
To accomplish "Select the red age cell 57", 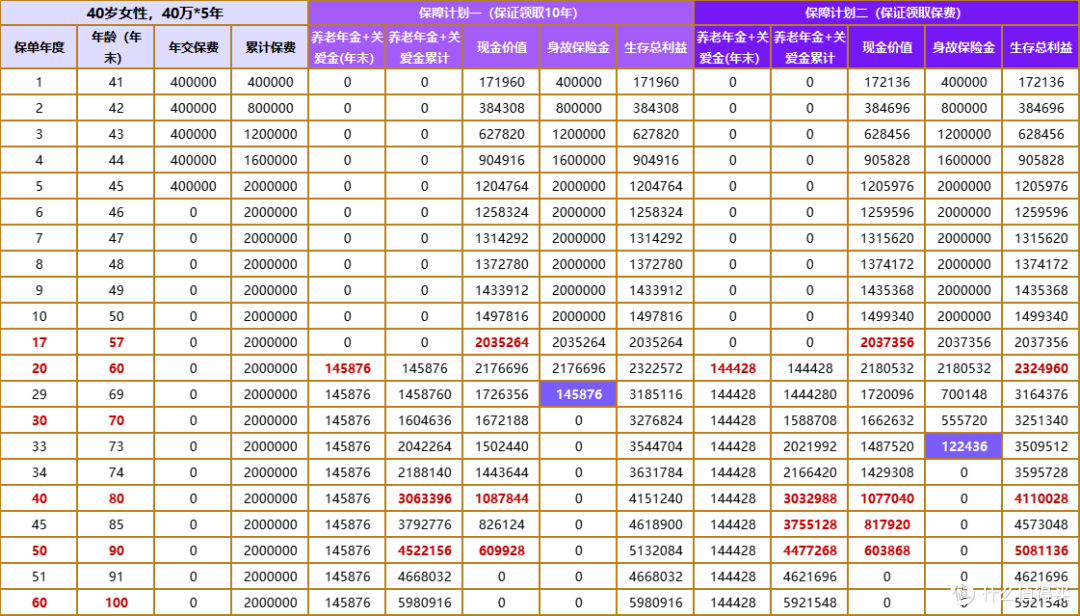I will 116,342.
